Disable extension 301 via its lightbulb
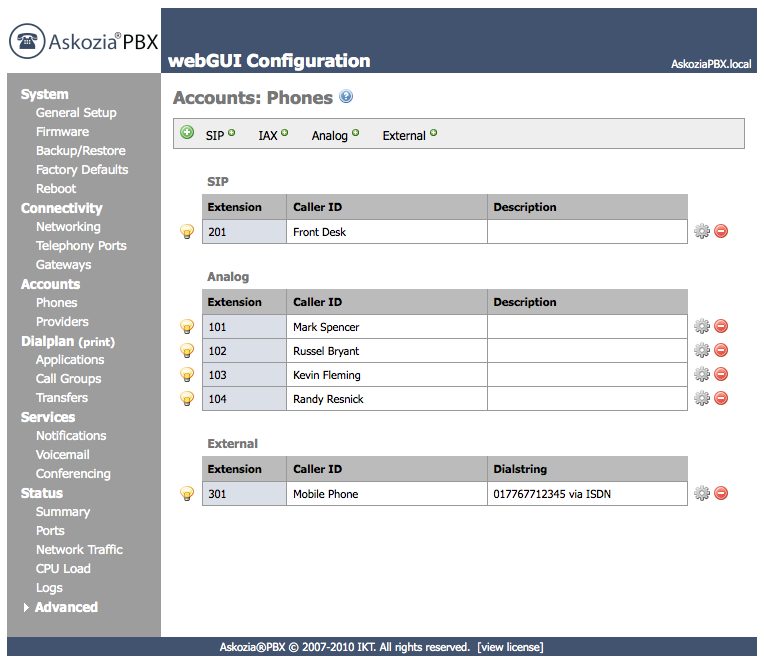This screenshot has width=764, height=666. 187,494
